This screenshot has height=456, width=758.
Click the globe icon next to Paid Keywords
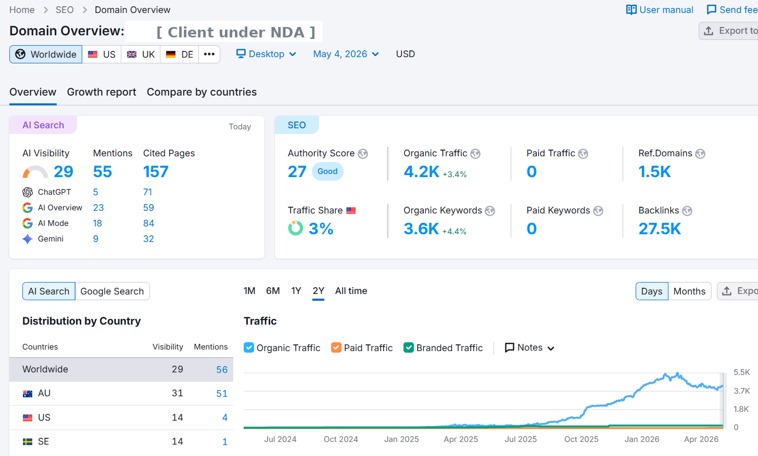point(598,211)
